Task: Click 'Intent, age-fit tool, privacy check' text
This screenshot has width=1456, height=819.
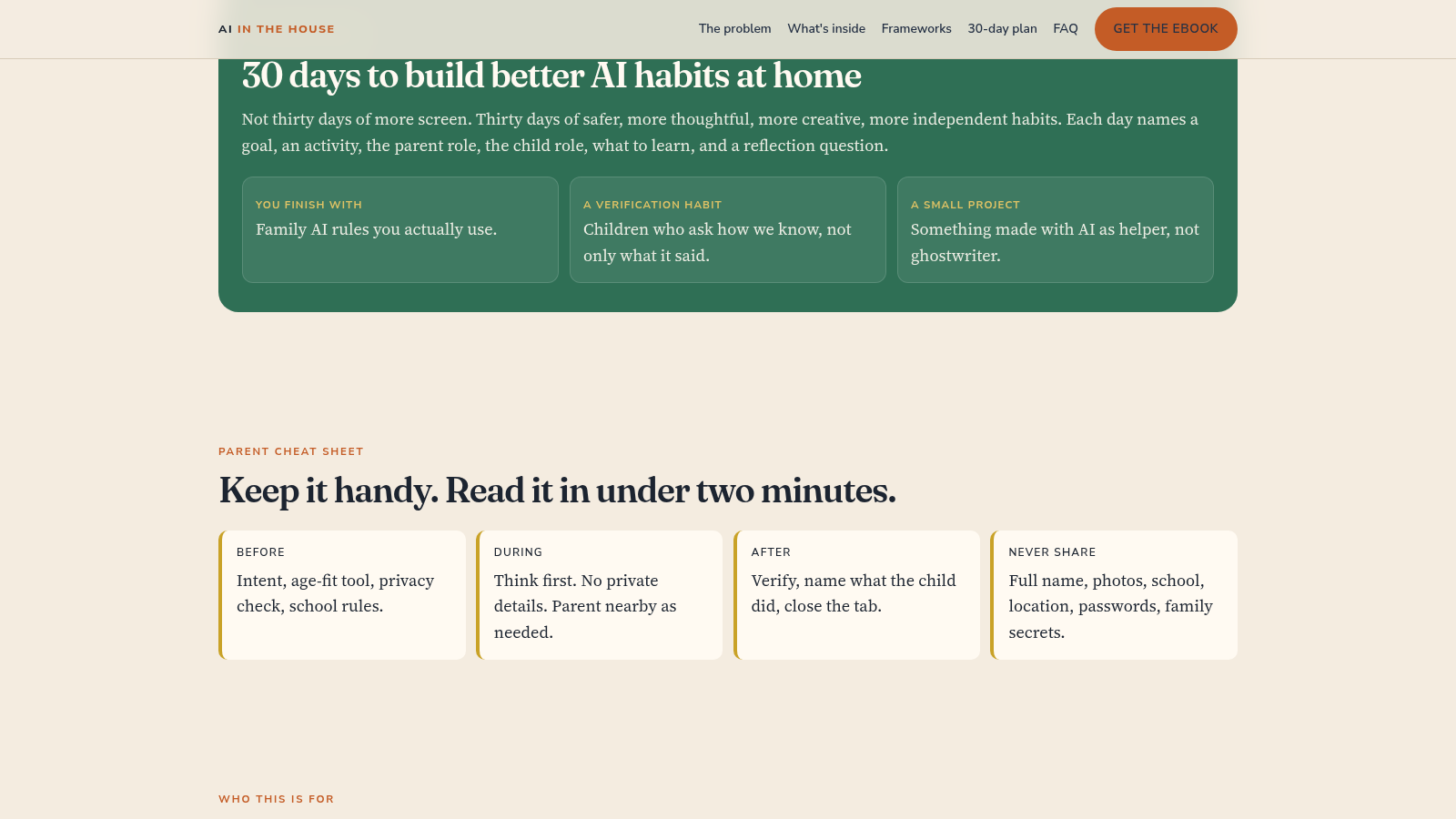Action: (335, 593)
